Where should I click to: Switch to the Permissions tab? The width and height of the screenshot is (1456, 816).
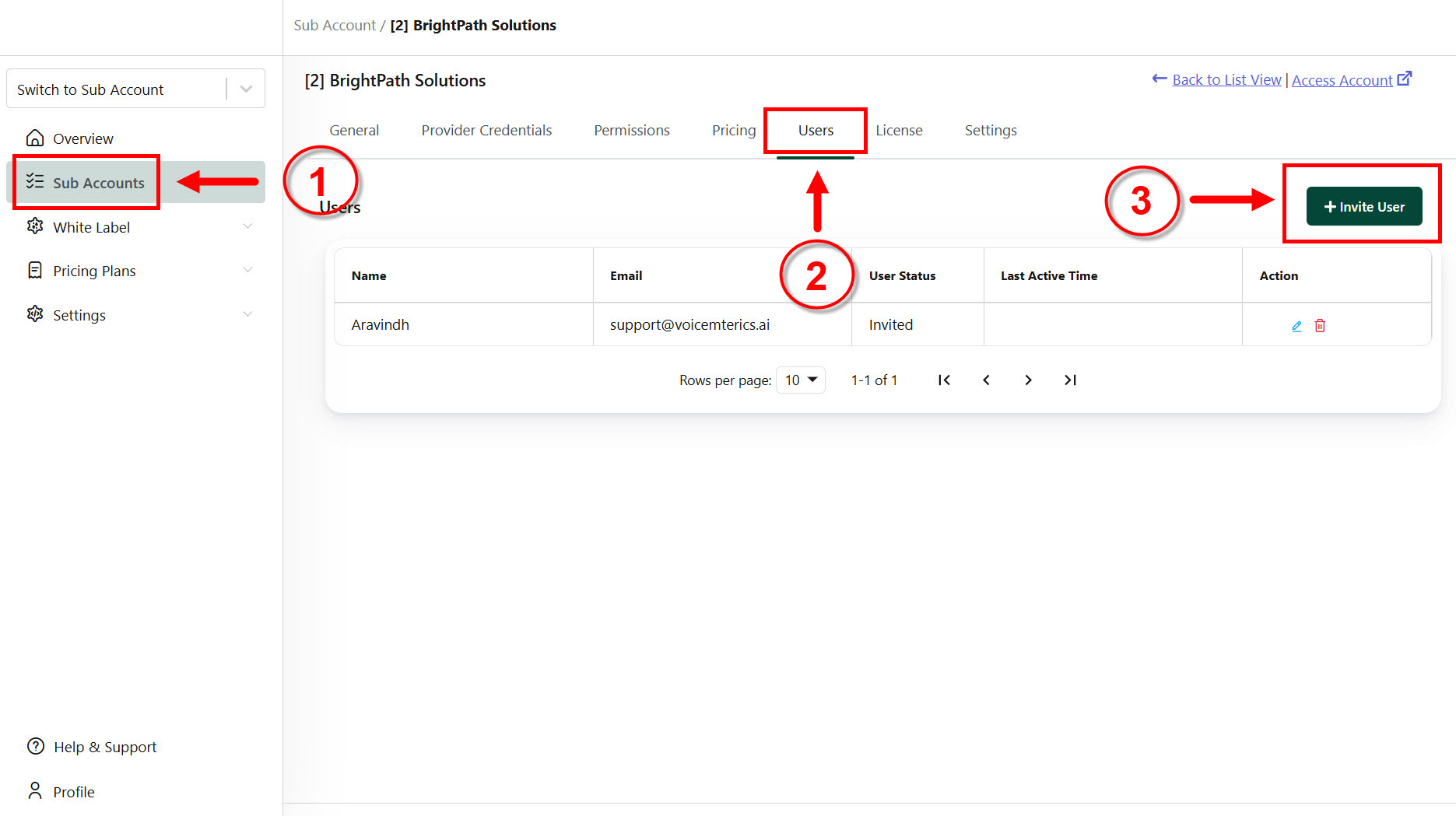tap(632, 130)
